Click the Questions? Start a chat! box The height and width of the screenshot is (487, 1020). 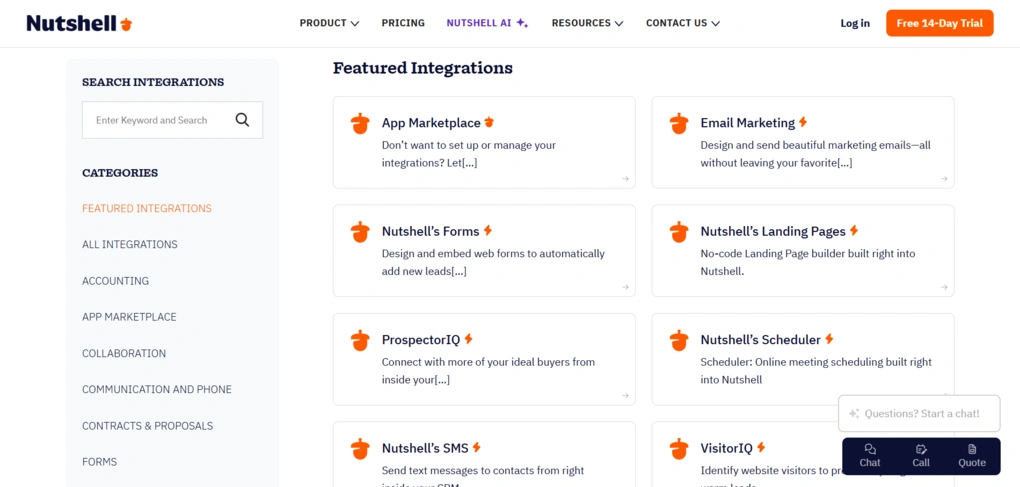919,414
